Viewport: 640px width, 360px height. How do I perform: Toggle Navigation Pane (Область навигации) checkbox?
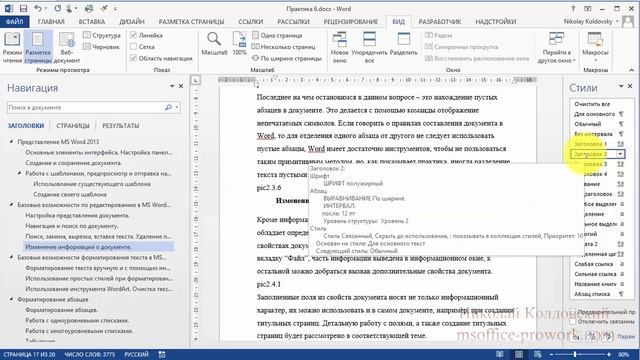(x=133, y=58)
